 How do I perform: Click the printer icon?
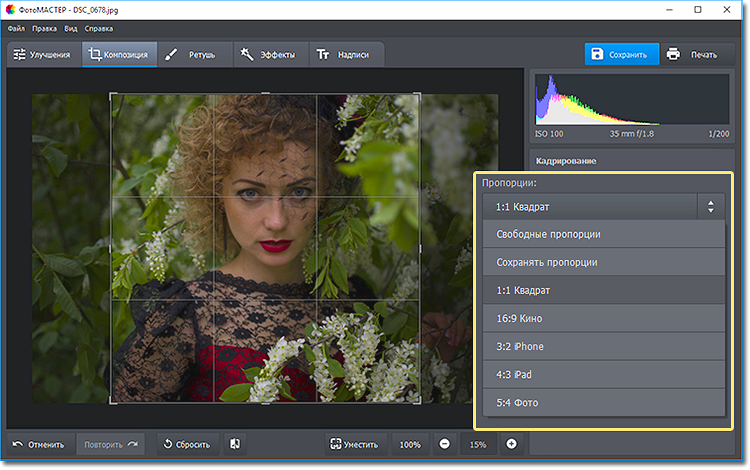pos(673,54)
